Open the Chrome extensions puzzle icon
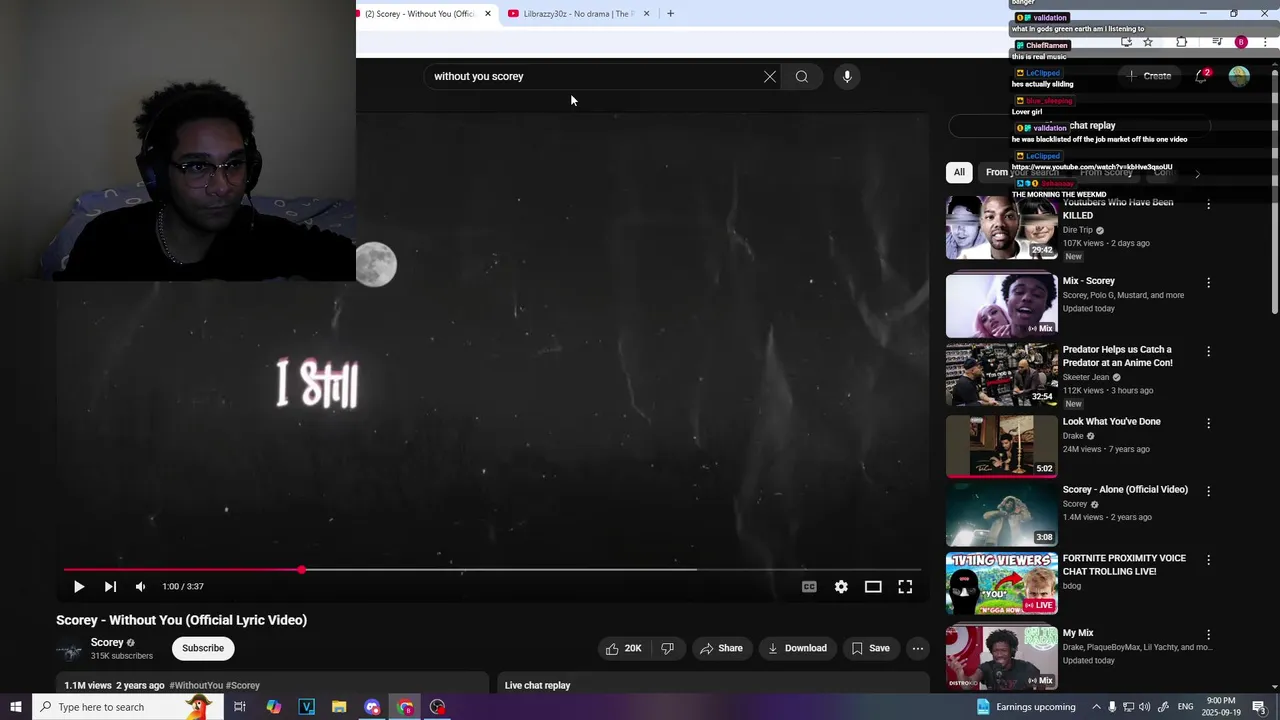This screenshot has height=720, width=1280. pos(1182,42)
